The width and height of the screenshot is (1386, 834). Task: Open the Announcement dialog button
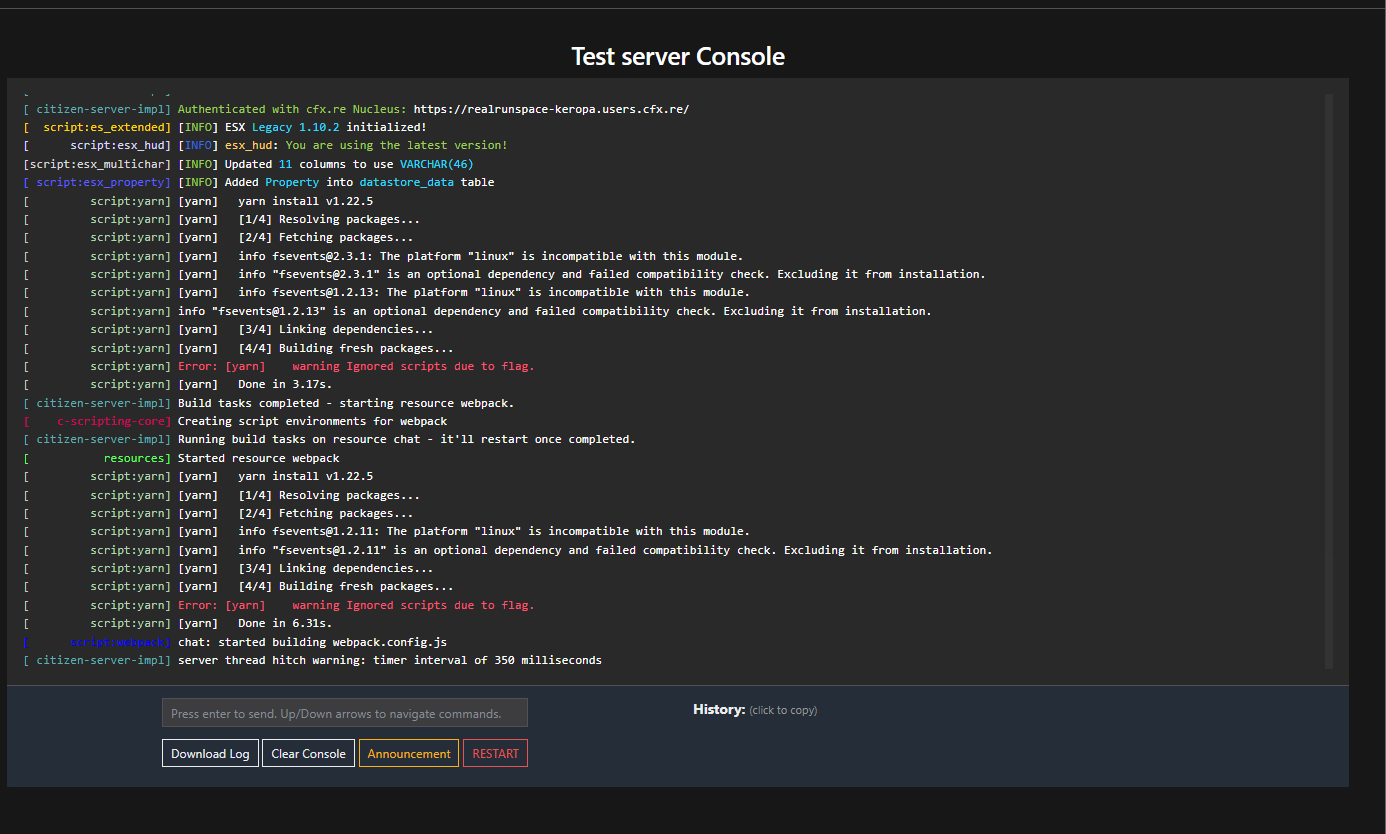pyautogui.click(x=409, y=754)
